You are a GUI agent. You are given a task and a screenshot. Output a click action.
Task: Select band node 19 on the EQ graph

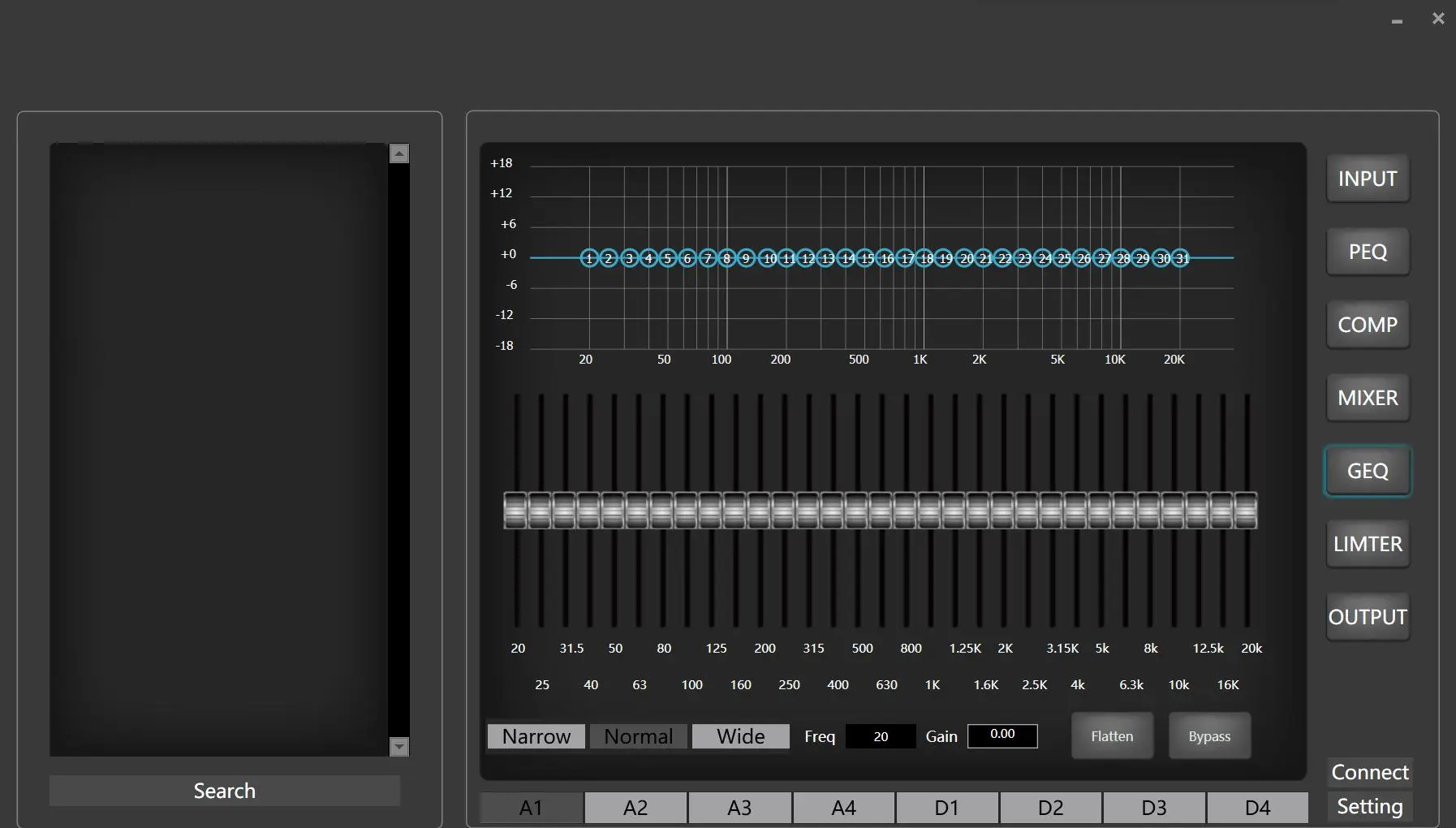point(945,258)
